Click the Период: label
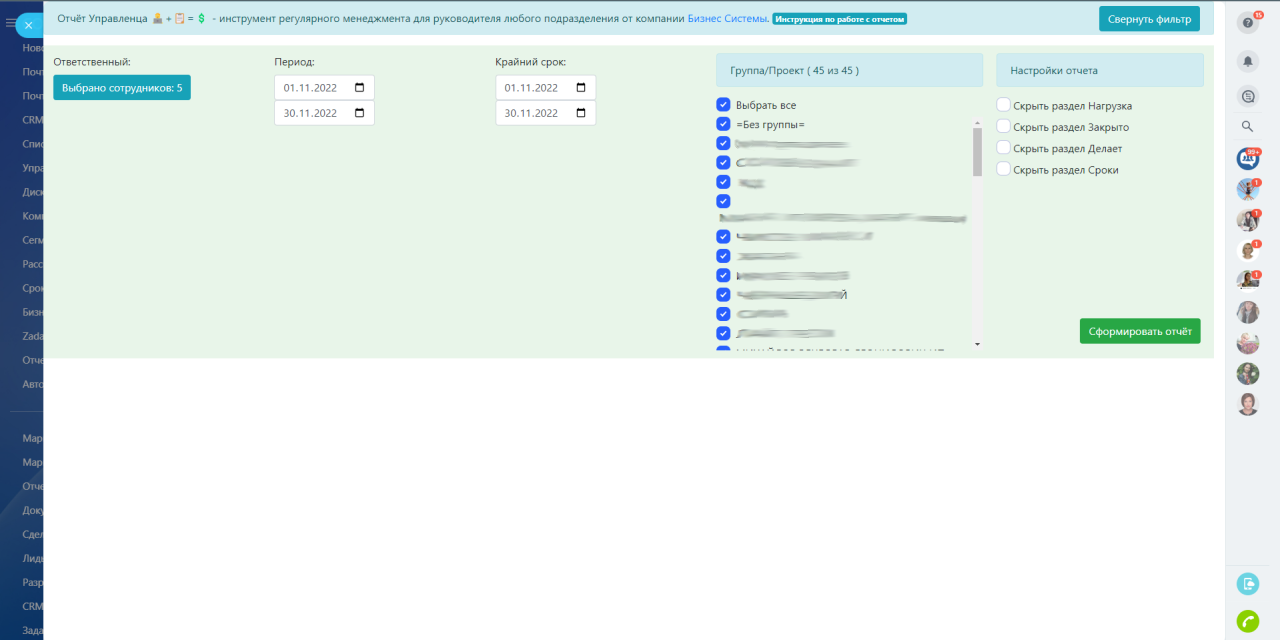1280x640 pixels. coord(295,62)
